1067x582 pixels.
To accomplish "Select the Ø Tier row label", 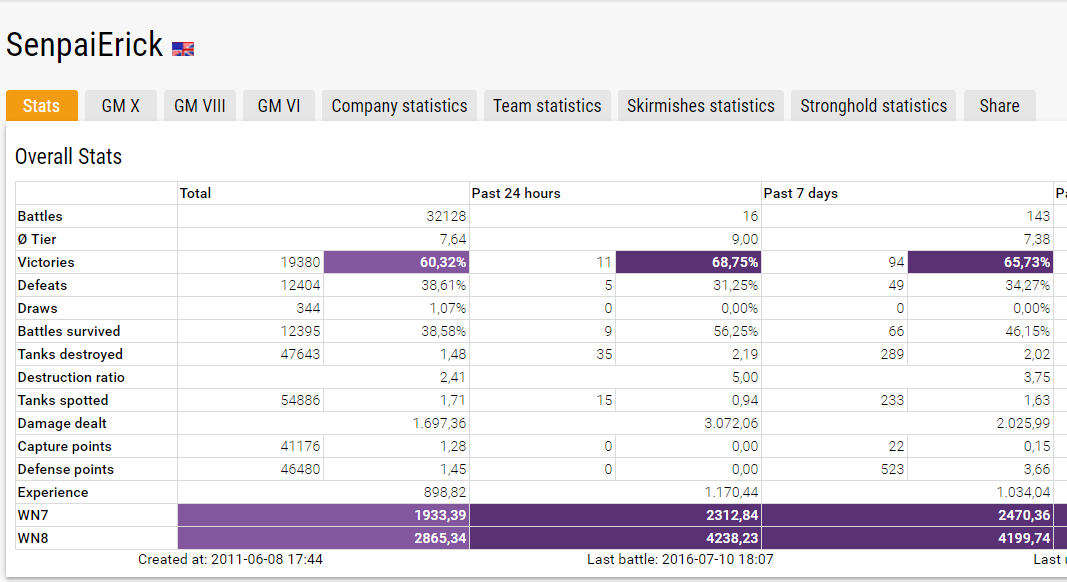I will coord(37,240).
